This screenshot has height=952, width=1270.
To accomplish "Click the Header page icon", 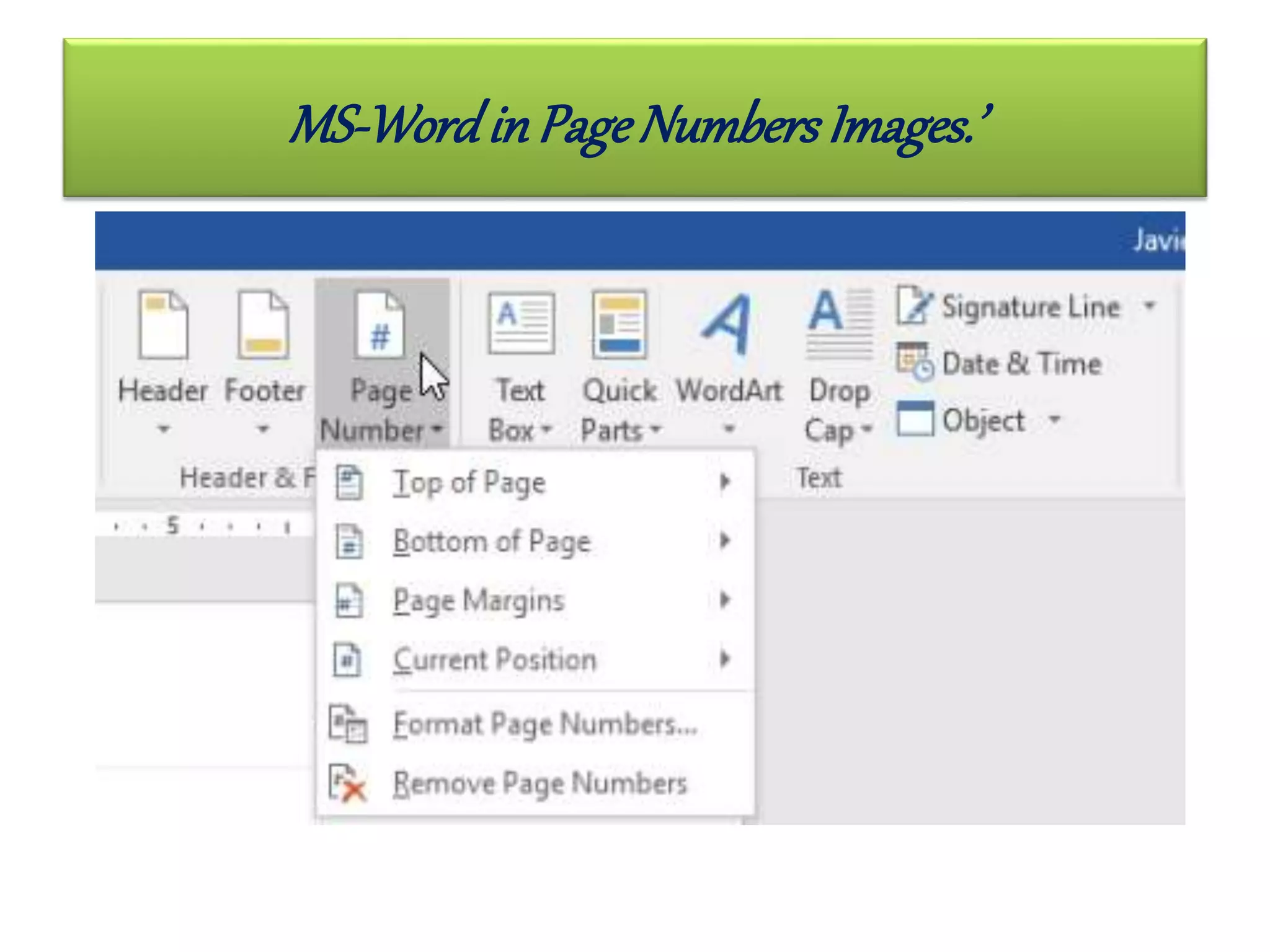I will click(x=163, y=325).
